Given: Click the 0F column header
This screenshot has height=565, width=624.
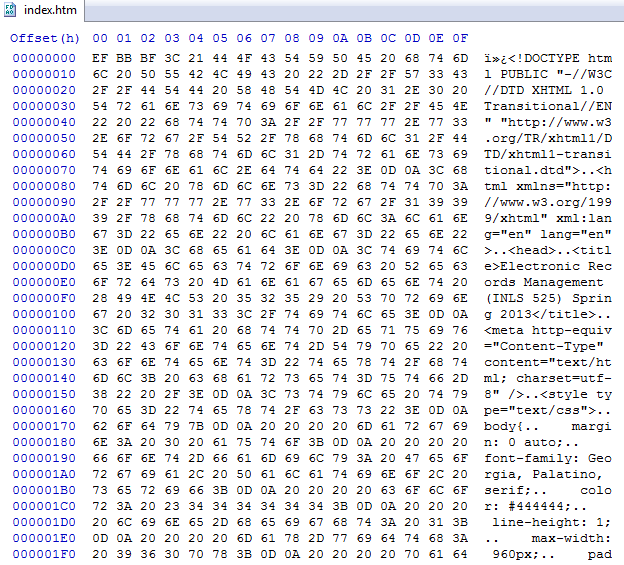Looking at the screenshot, I should coord(459,38).
